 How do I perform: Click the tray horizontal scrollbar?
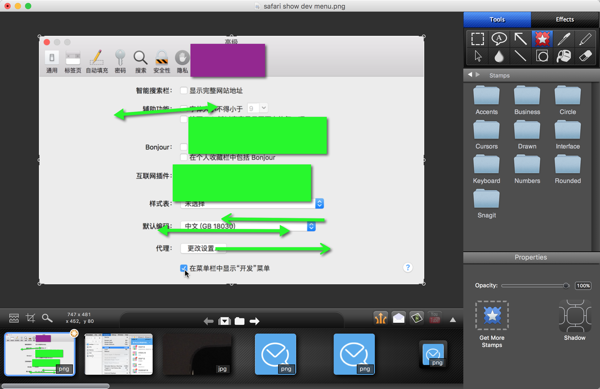[55, 386]
